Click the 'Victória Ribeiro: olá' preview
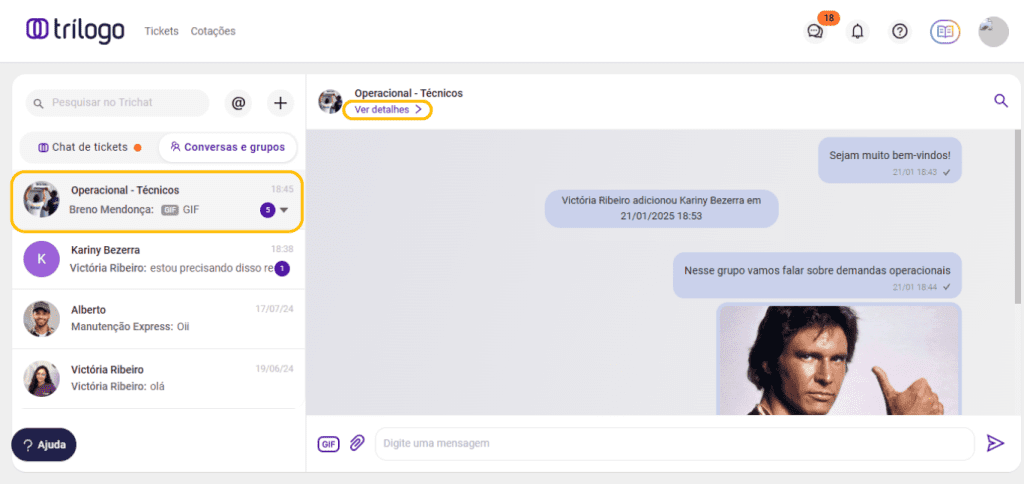The height and width of the screenshot is (484, 1024). tap(118, 387)
